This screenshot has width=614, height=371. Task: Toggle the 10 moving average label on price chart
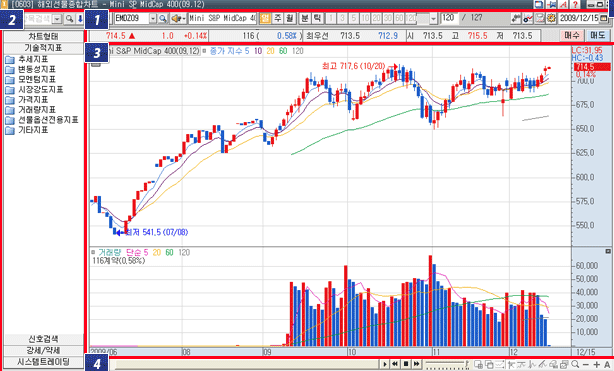pyautogui.click(x=258, y=51)
